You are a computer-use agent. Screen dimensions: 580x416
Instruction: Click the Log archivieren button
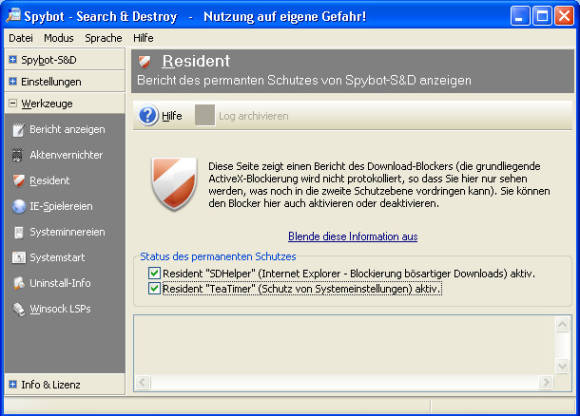point(242,116)
